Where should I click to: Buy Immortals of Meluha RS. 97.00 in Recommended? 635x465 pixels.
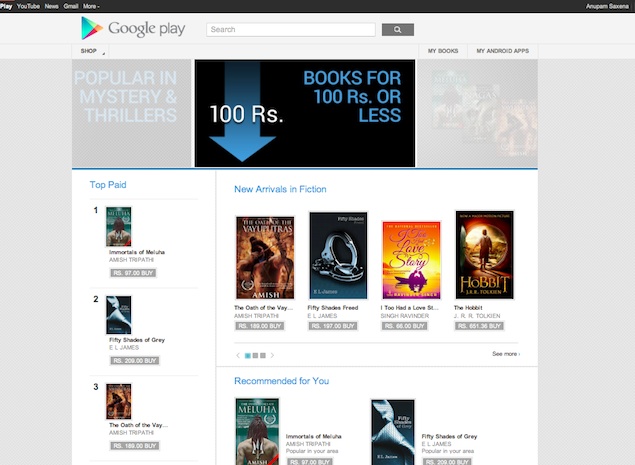pyautogui.click(x=310, y=462)
